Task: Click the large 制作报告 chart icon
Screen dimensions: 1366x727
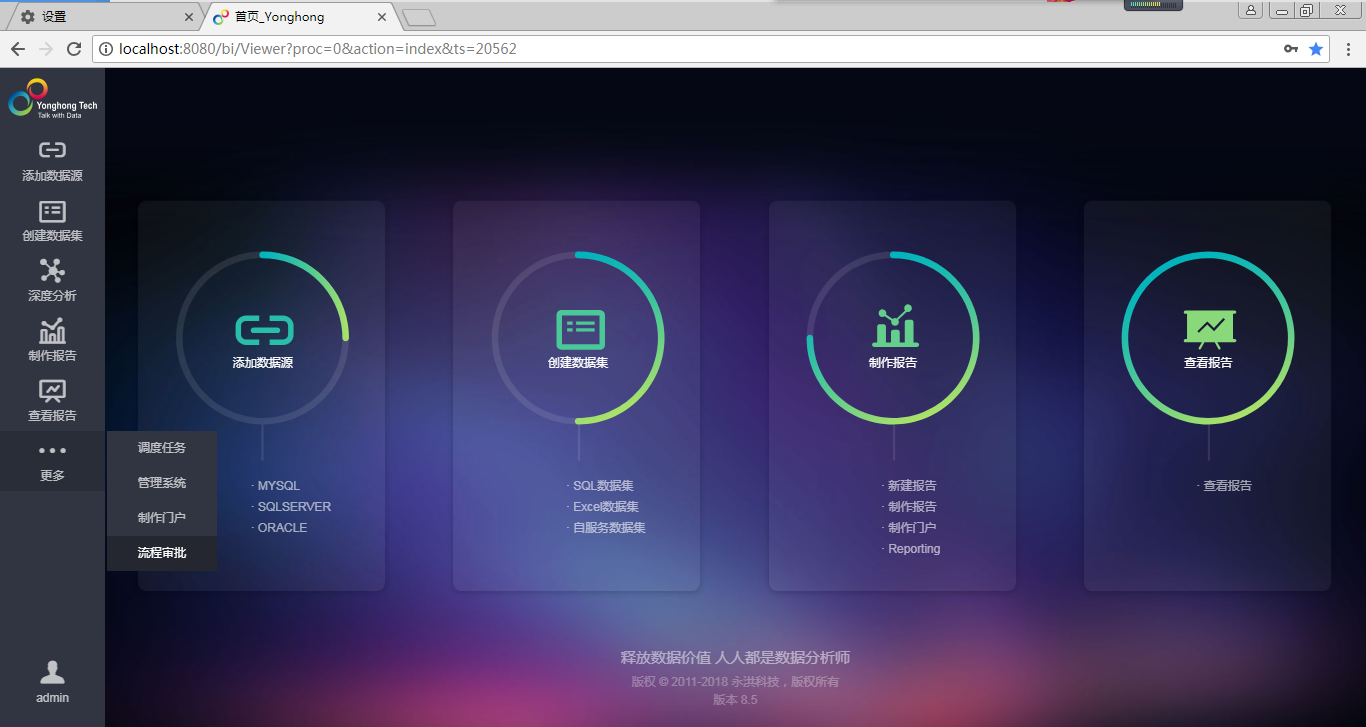Action: 893,328
